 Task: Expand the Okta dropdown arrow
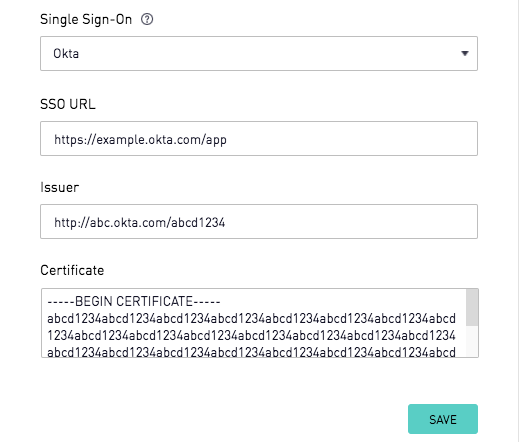[x=465, y=53]
